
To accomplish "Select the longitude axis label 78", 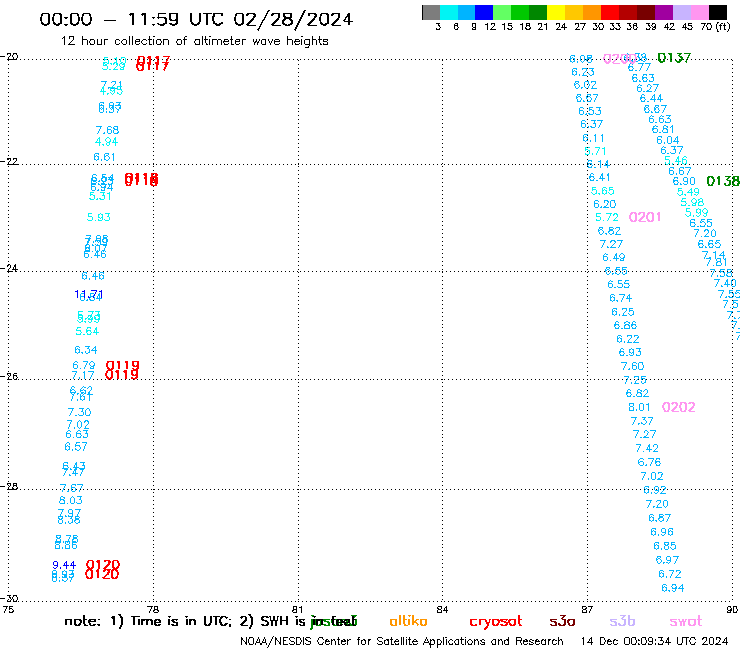I will click(x=153, y=609).
